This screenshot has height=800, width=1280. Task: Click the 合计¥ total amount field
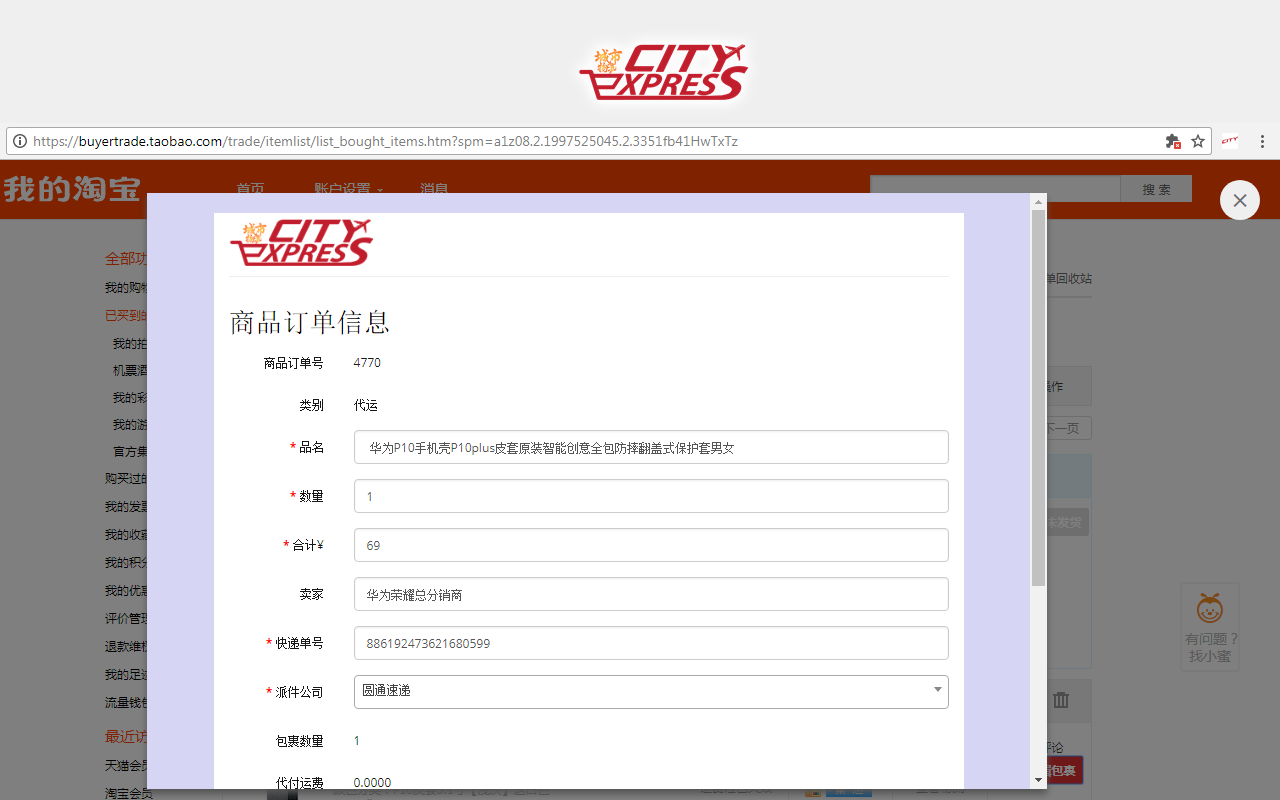coord(651,545)
